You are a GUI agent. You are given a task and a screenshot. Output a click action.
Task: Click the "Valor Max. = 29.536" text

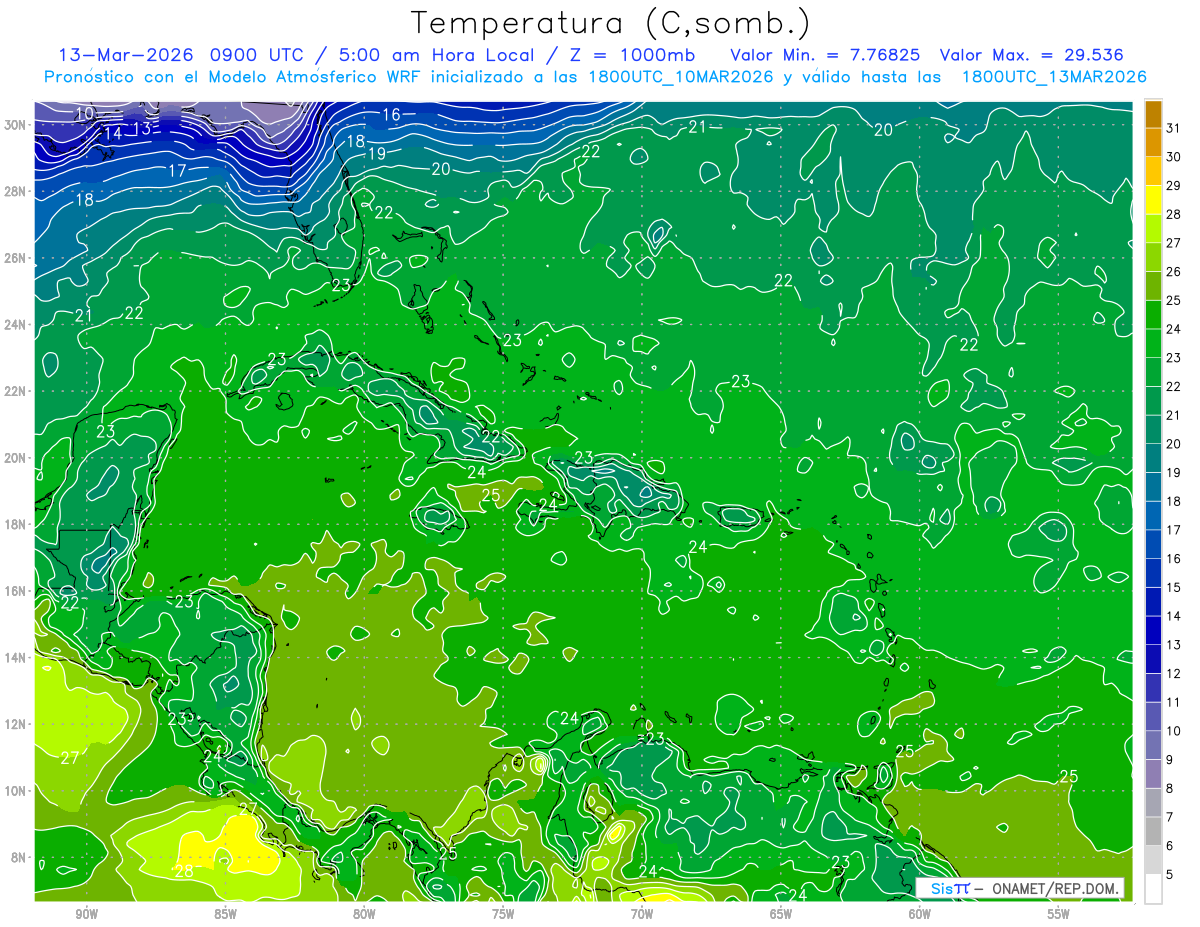[1032, 55]
